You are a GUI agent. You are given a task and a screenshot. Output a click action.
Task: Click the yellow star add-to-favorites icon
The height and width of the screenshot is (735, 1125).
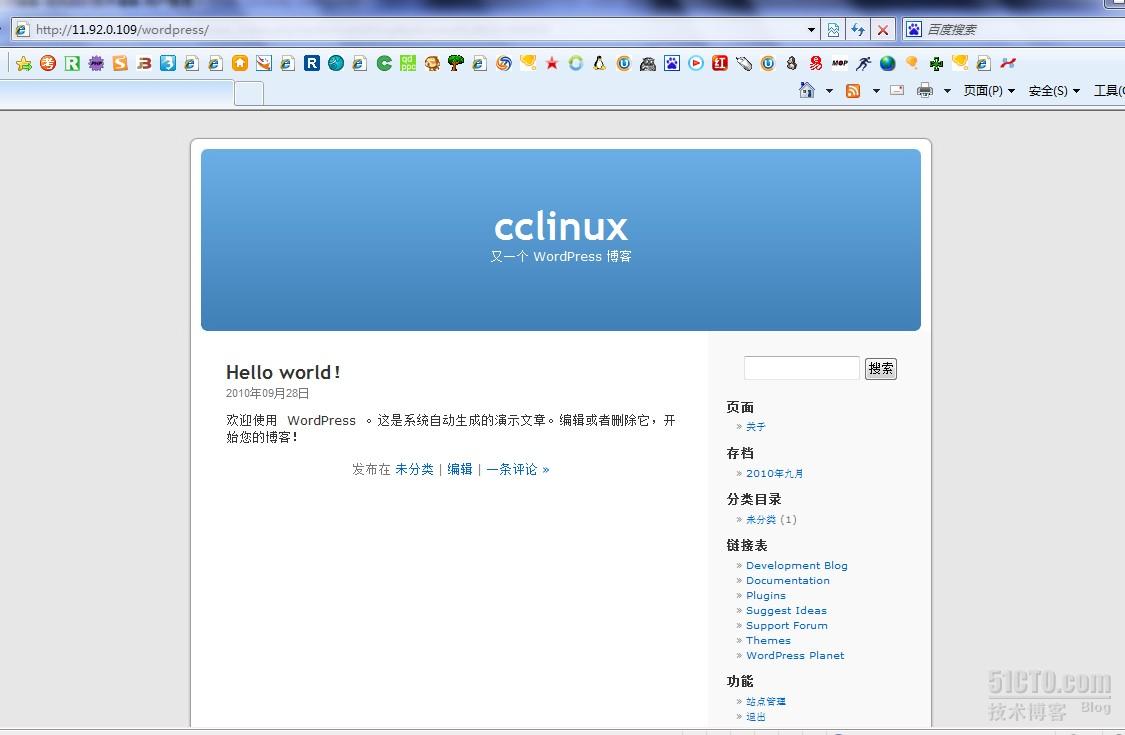coord(24,63)
